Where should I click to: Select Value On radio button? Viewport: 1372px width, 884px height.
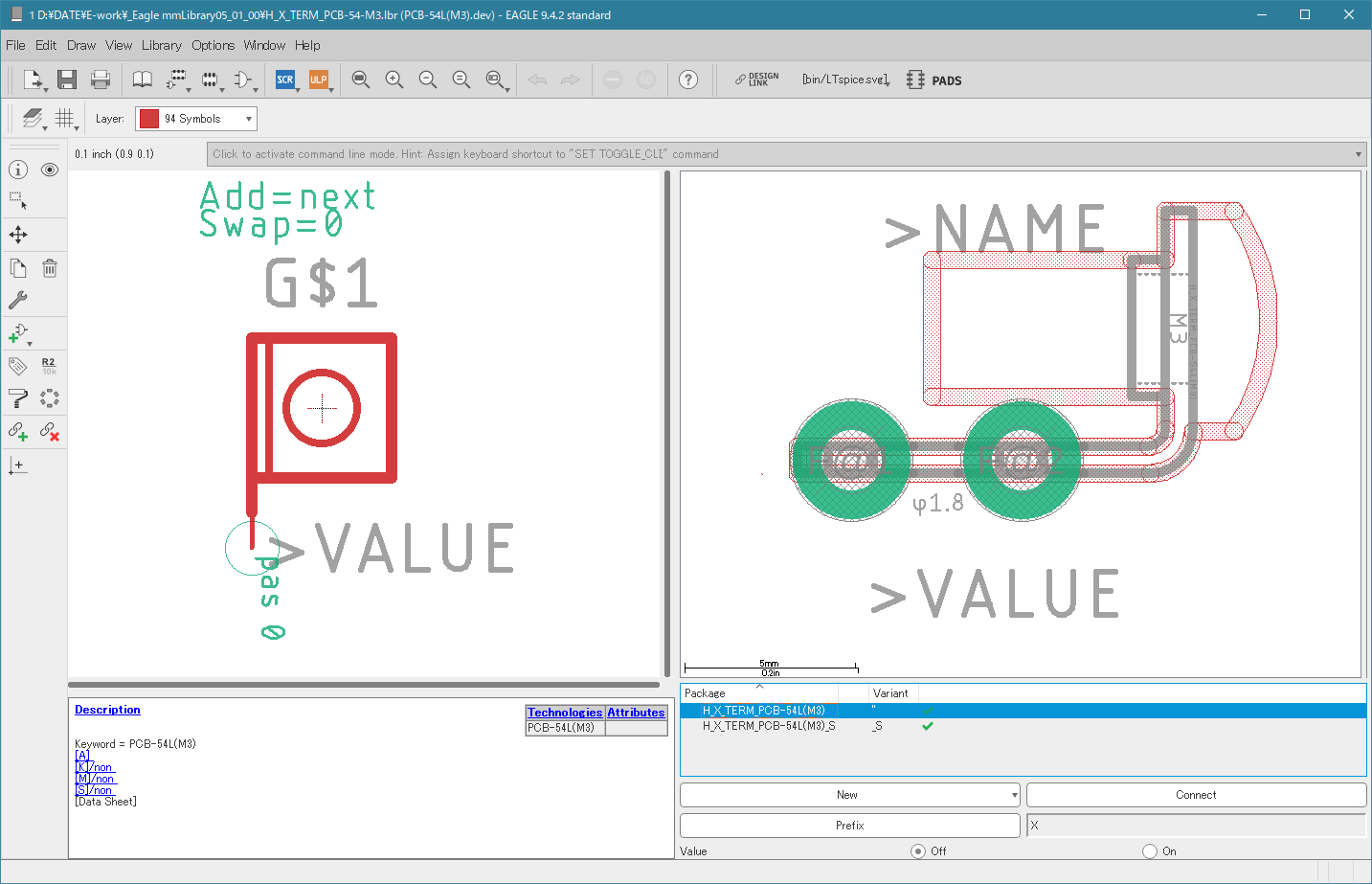pyautogui.click(x=1150, y=850)
